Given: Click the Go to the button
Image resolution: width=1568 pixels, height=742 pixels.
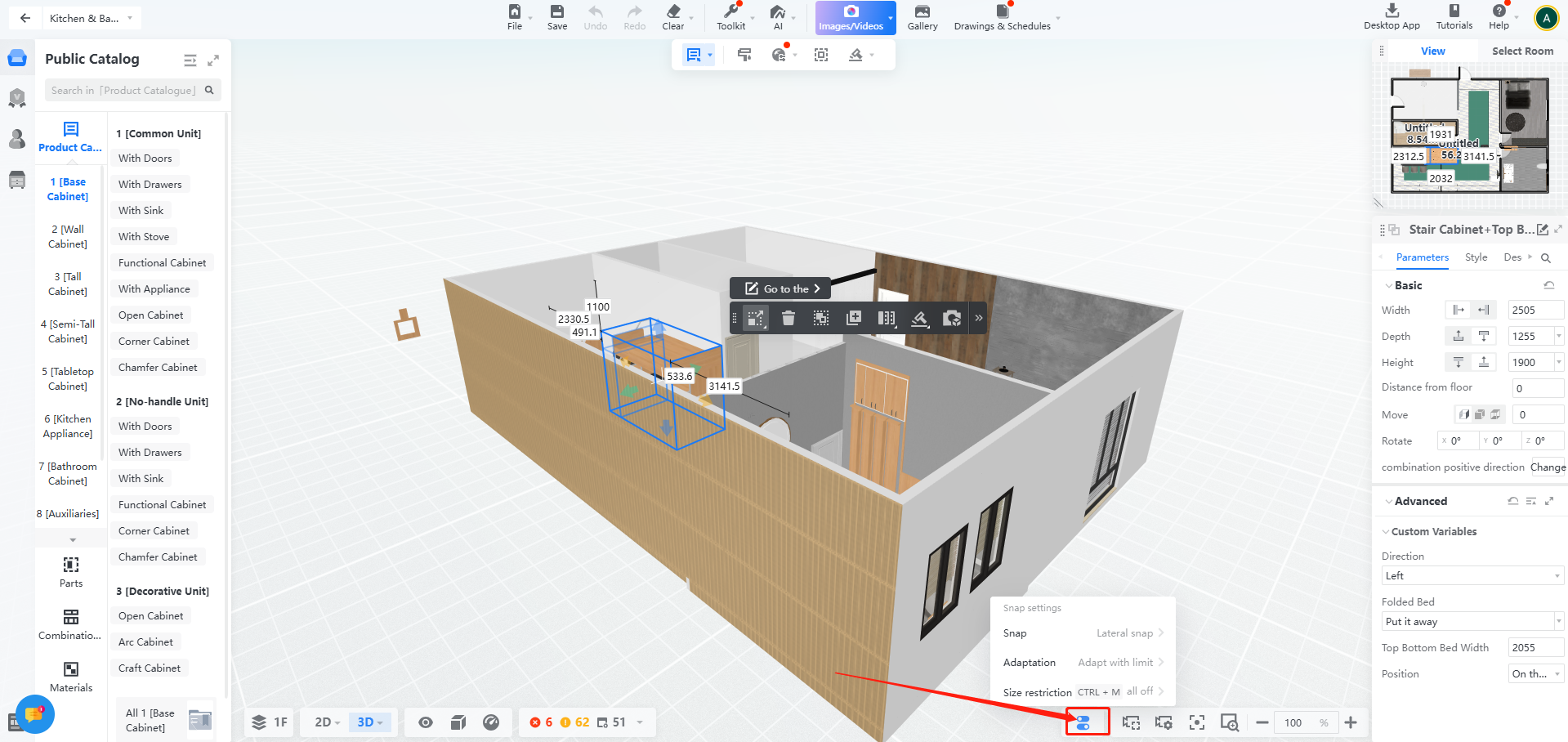Looking at the screenshot, I should click(x=781, y=288).
